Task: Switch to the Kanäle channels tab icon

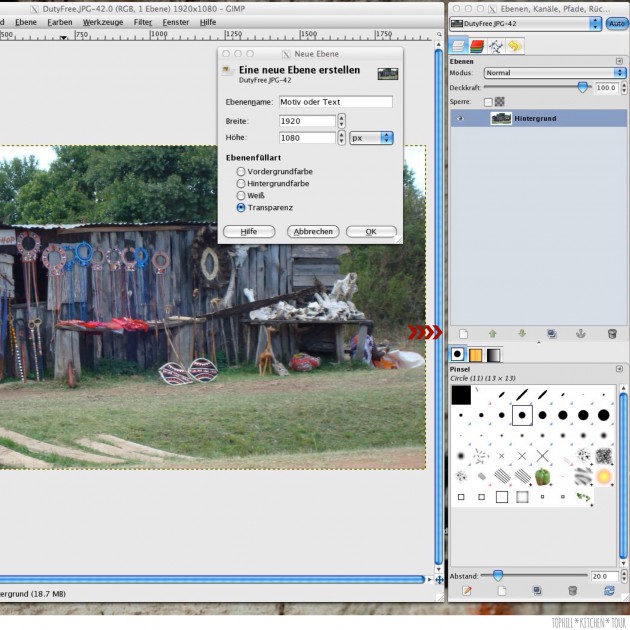Action: [x=477, y=46]
